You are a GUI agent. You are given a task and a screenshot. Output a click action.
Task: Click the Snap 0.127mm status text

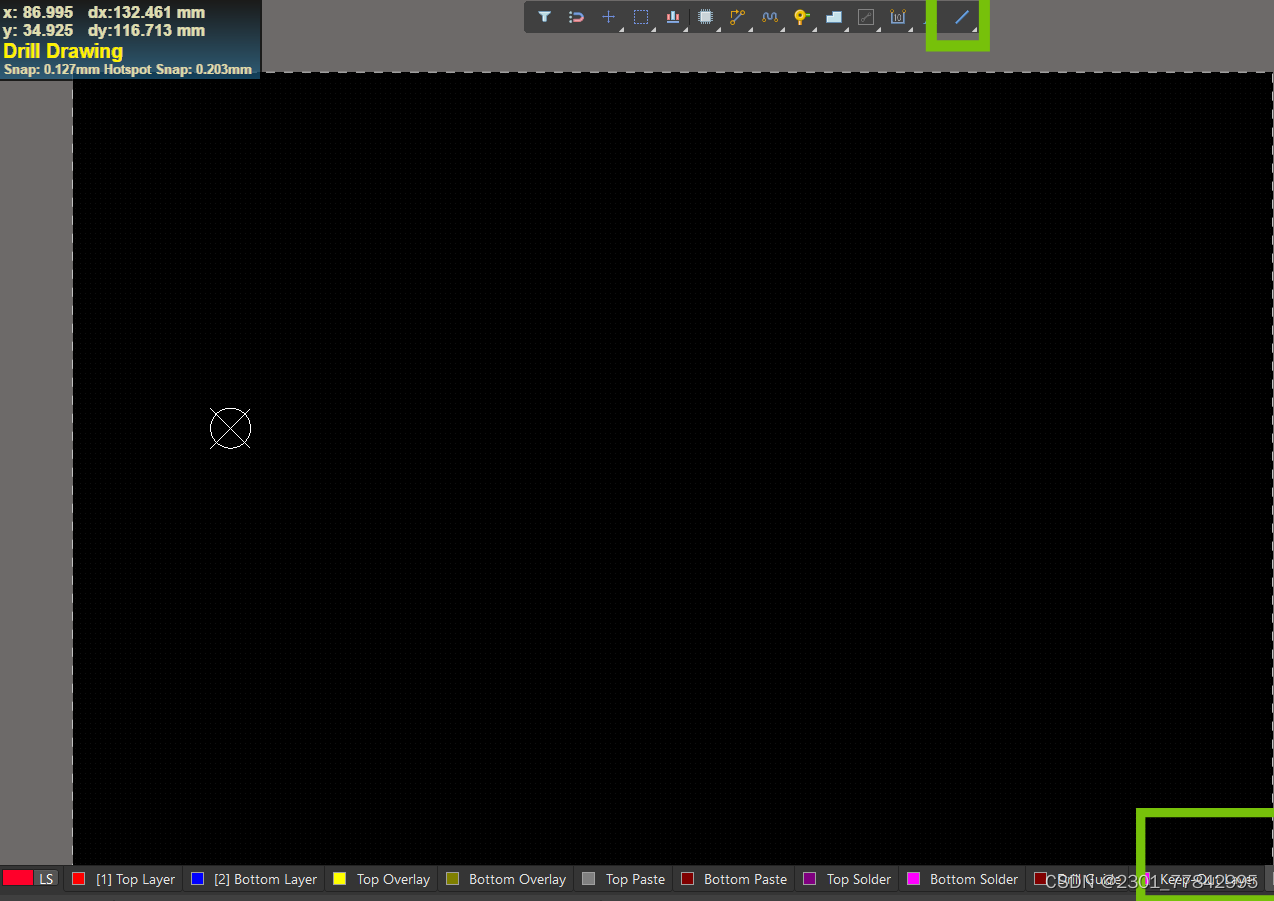tap(52, 70)
